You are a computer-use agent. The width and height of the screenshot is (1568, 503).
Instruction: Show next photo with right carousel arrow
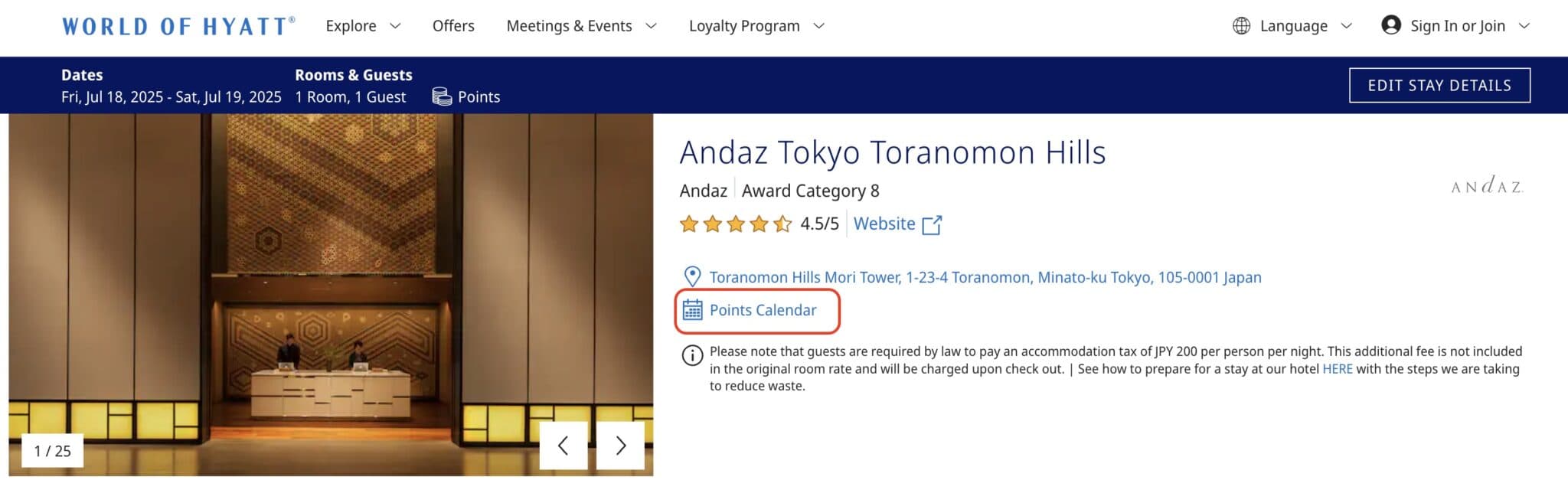pyautogui.click(x=620, y=446)
